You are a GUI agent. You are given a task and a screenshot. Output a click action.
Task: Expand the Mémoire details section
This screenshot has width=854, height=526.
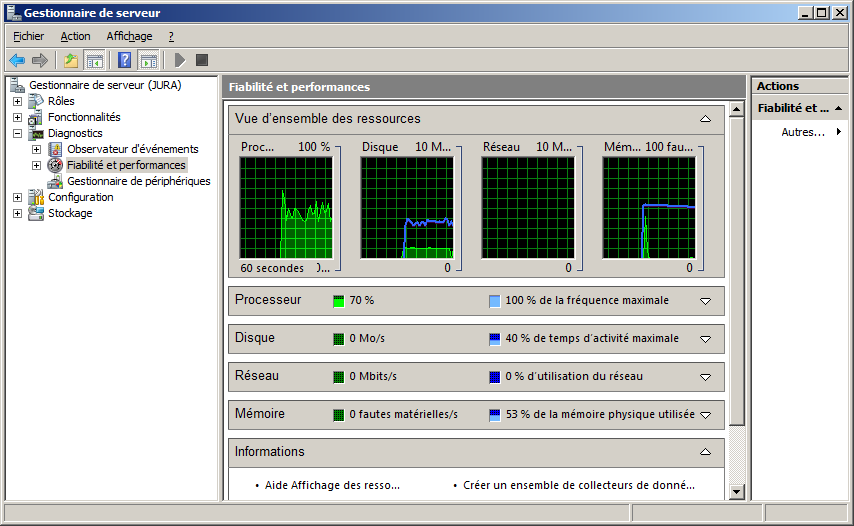point(705,415)
